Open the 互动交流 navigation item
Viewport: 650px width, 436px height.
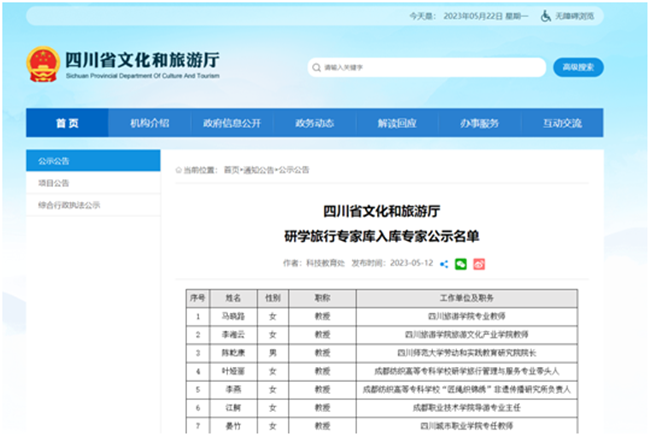(x=562, y=123)
